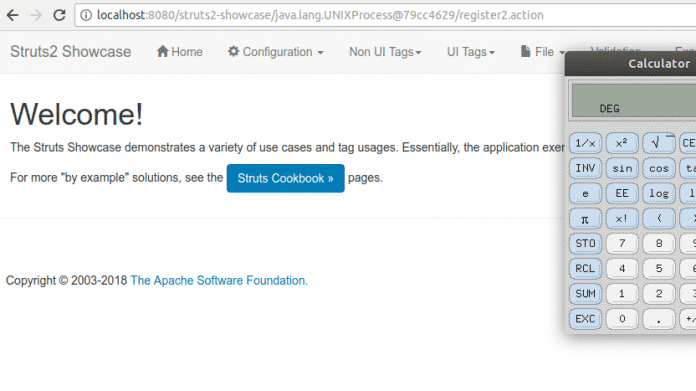Click calculator digit 8
696x391 pixels.
click(x=659, y=244)
